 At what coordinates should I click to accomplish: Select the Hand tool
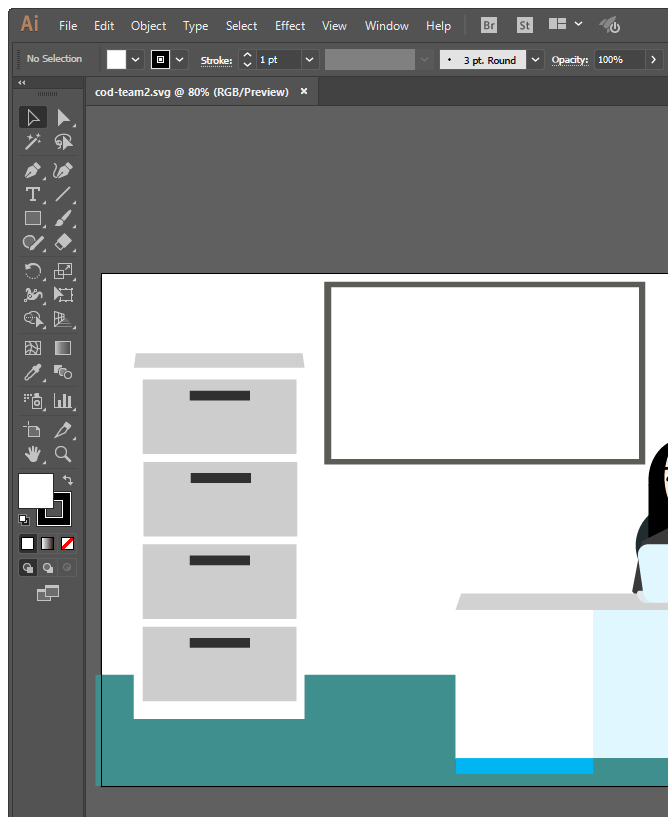(x=33, y=454)
